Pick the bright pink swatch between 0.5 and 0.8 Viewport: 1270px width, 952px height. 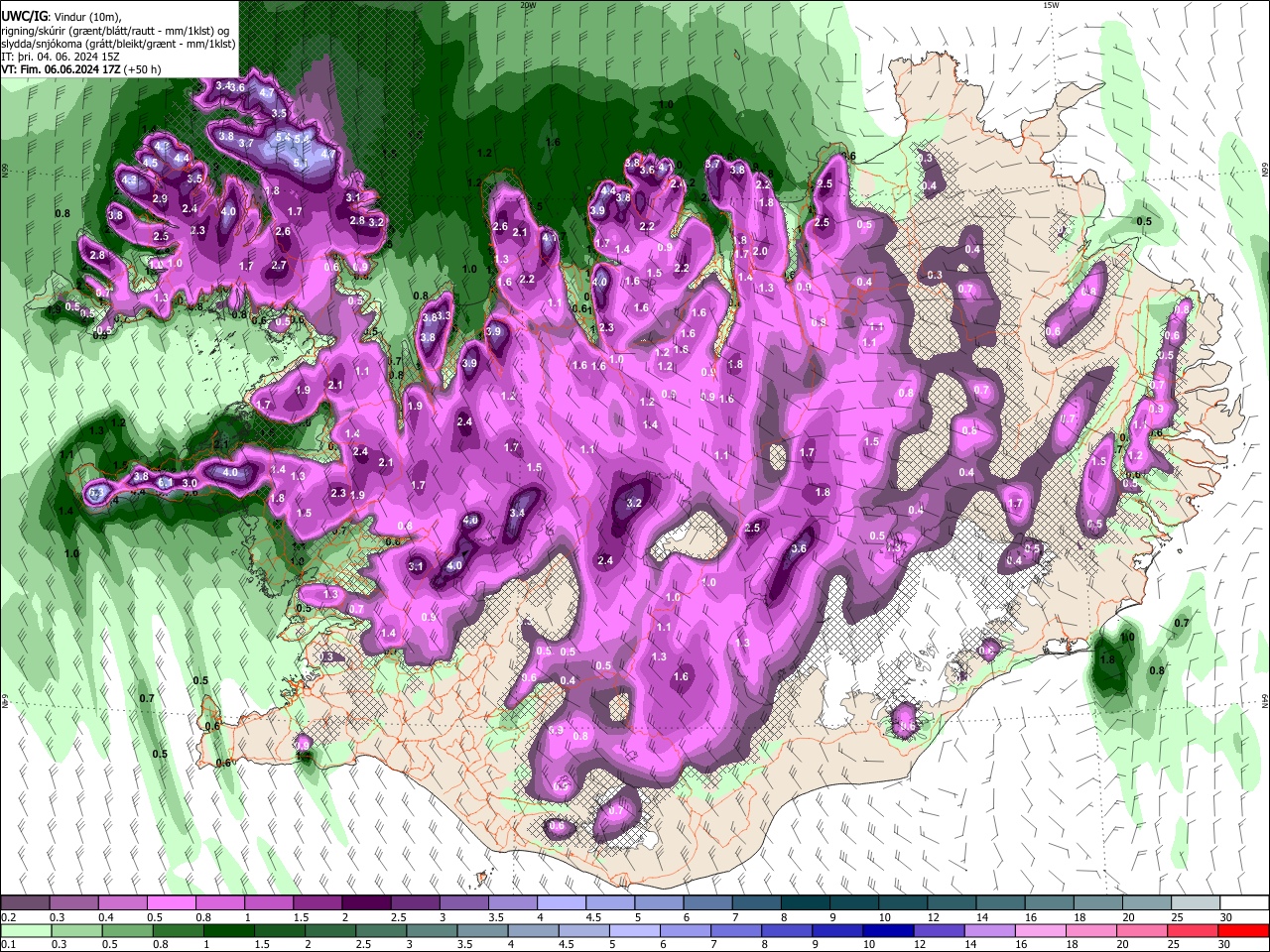coord(171,903)
